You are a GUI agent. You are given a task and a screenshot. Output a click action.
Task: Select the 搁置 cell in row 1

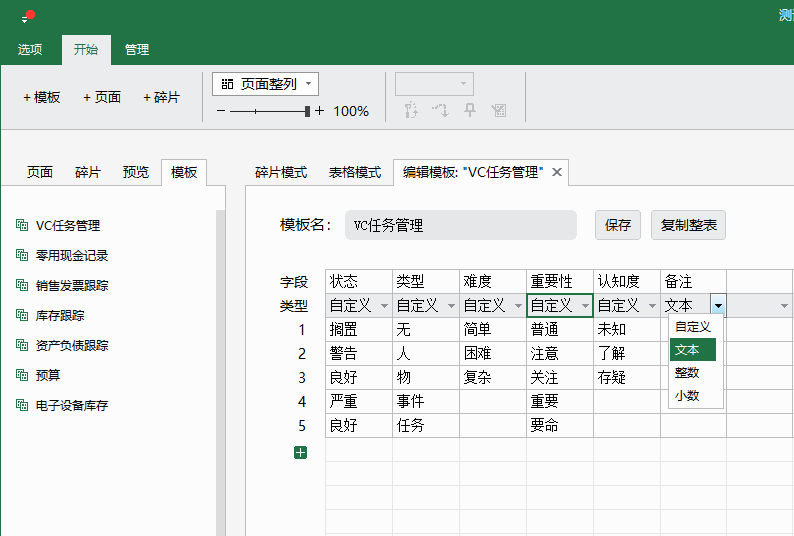coord(359,330)
